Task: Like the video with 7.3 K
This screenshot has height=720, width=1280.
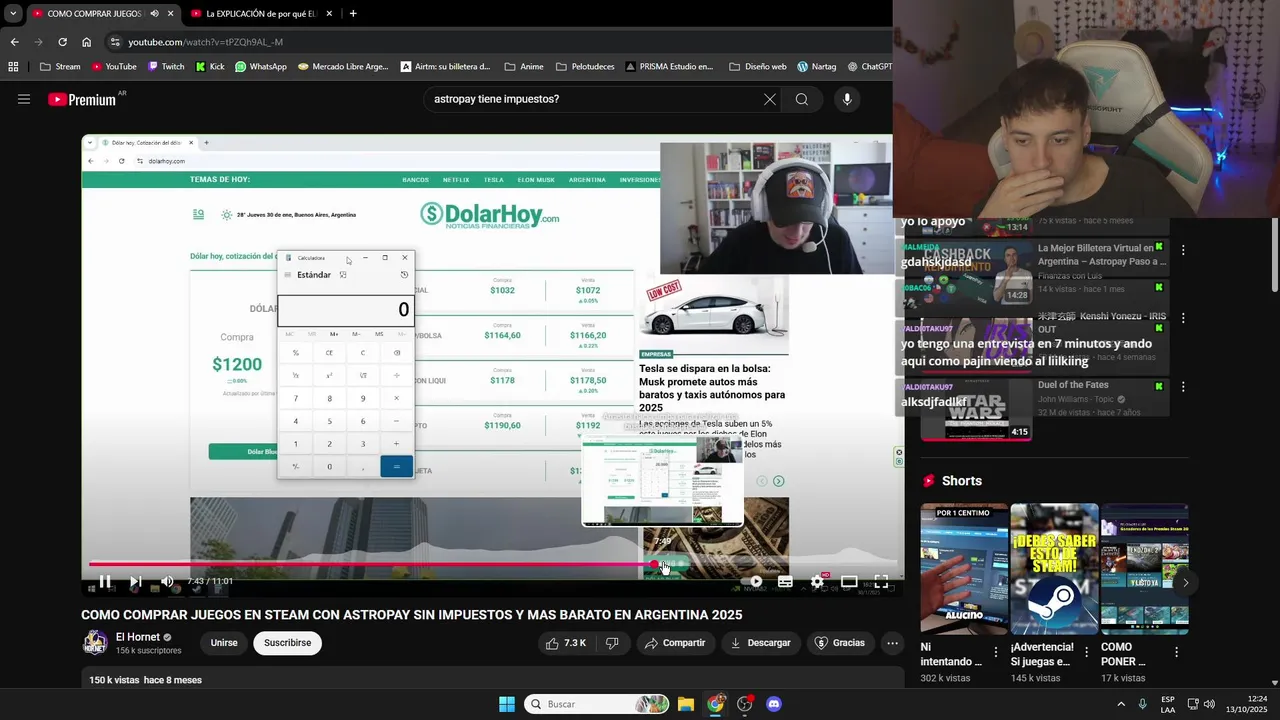Action: pos(566,643)
